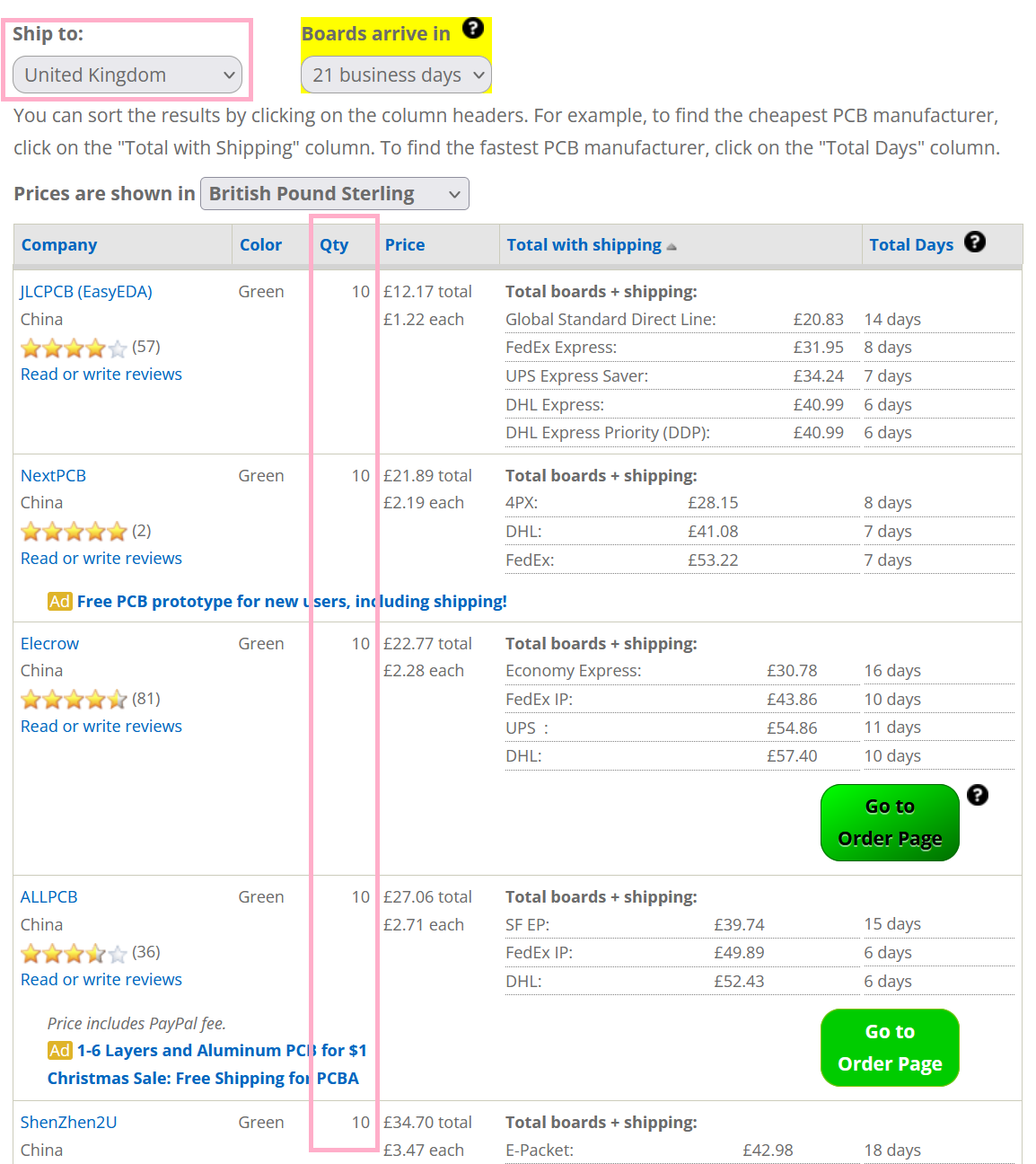Read or write reviews for JLCPCB

pyautogui.click(x=101, y=375)
